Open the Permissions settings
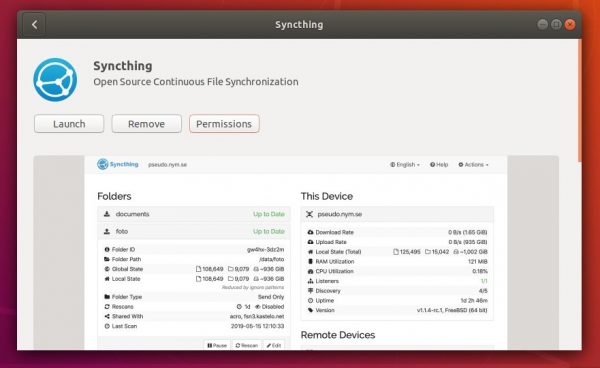 click(x=224, y=124)
